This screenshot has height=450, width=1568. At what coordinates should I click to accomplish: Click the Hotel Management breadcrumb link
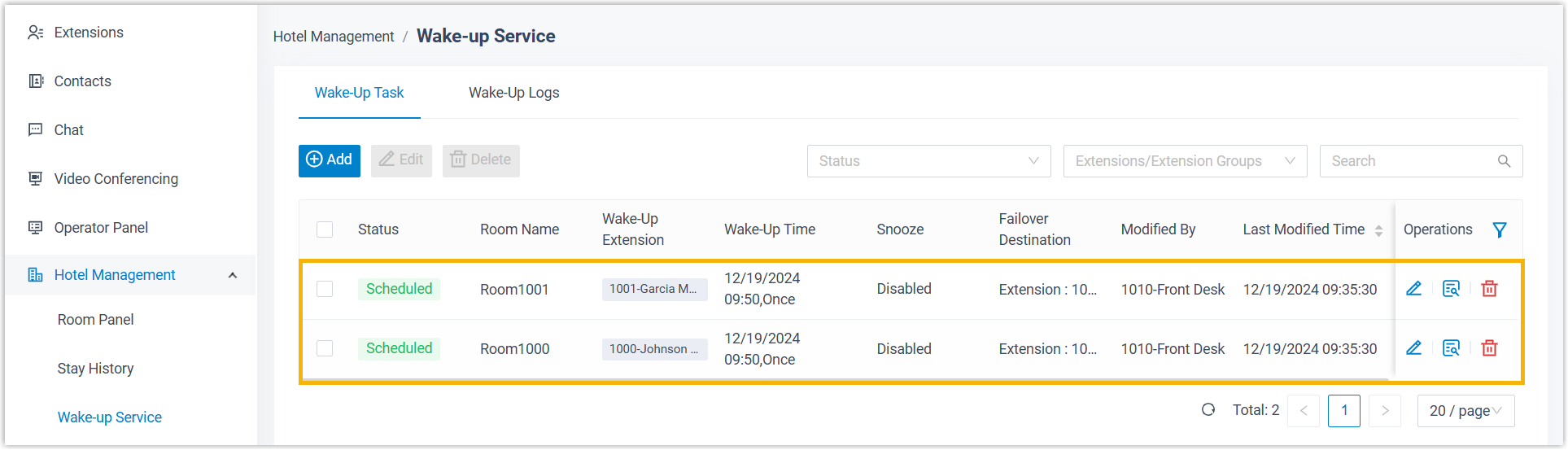[x=334, y=37]
